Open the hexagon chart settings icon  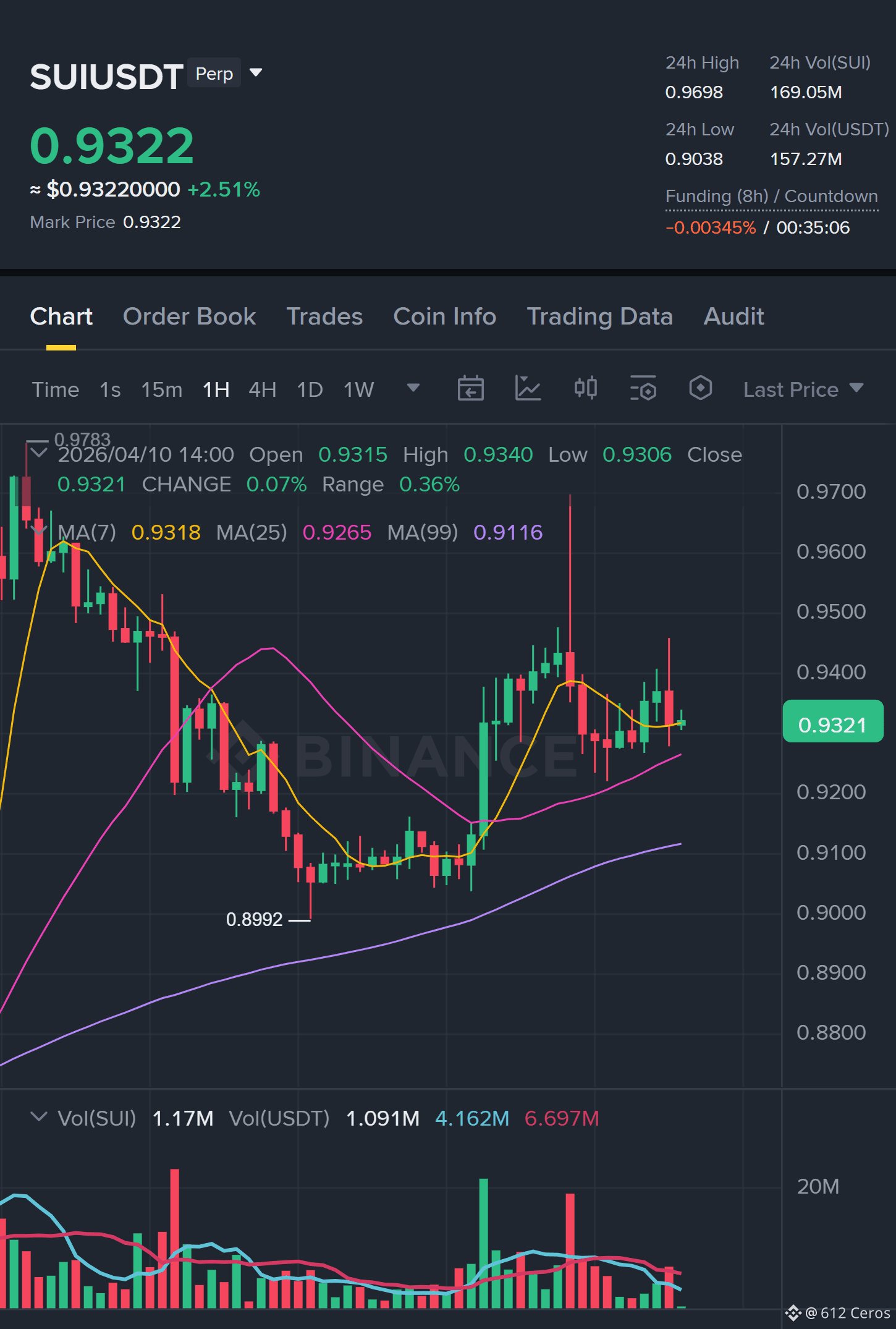coord(701,389)
